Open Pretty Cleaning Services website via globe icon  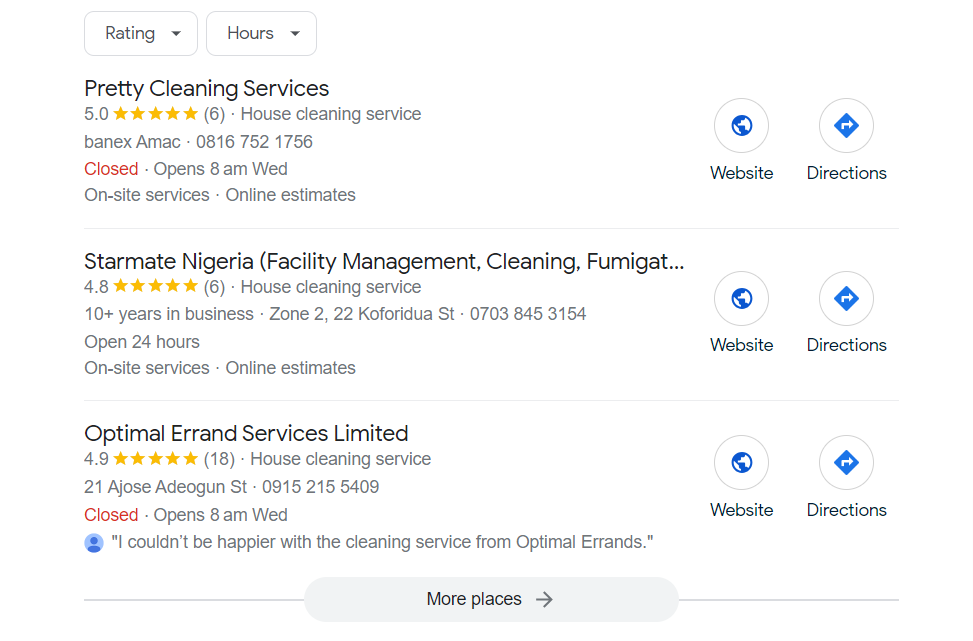click(x=741, y=125)
